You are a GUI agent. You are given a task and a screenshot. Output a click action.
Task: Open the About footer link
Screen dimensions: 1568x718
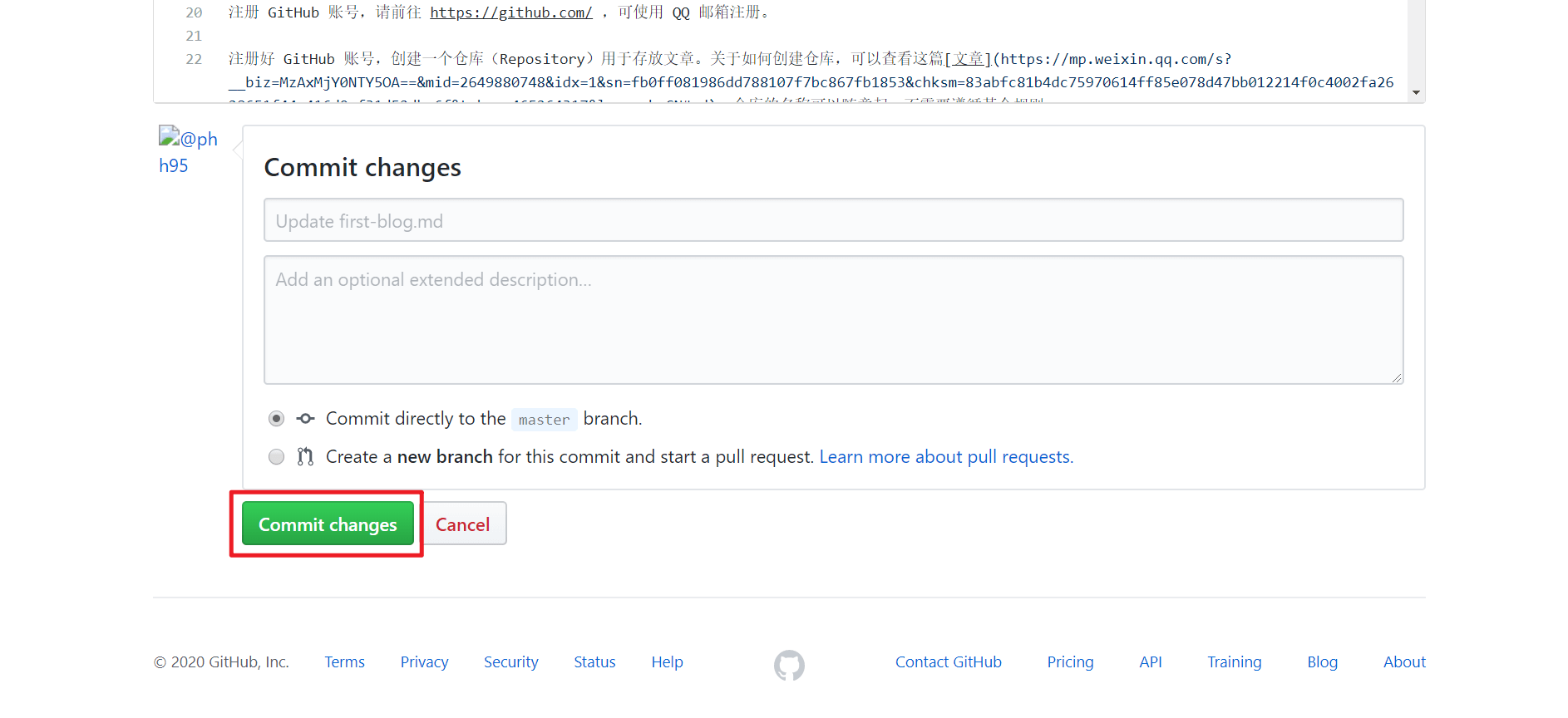pyautogui.click(x=1404, y=662)
